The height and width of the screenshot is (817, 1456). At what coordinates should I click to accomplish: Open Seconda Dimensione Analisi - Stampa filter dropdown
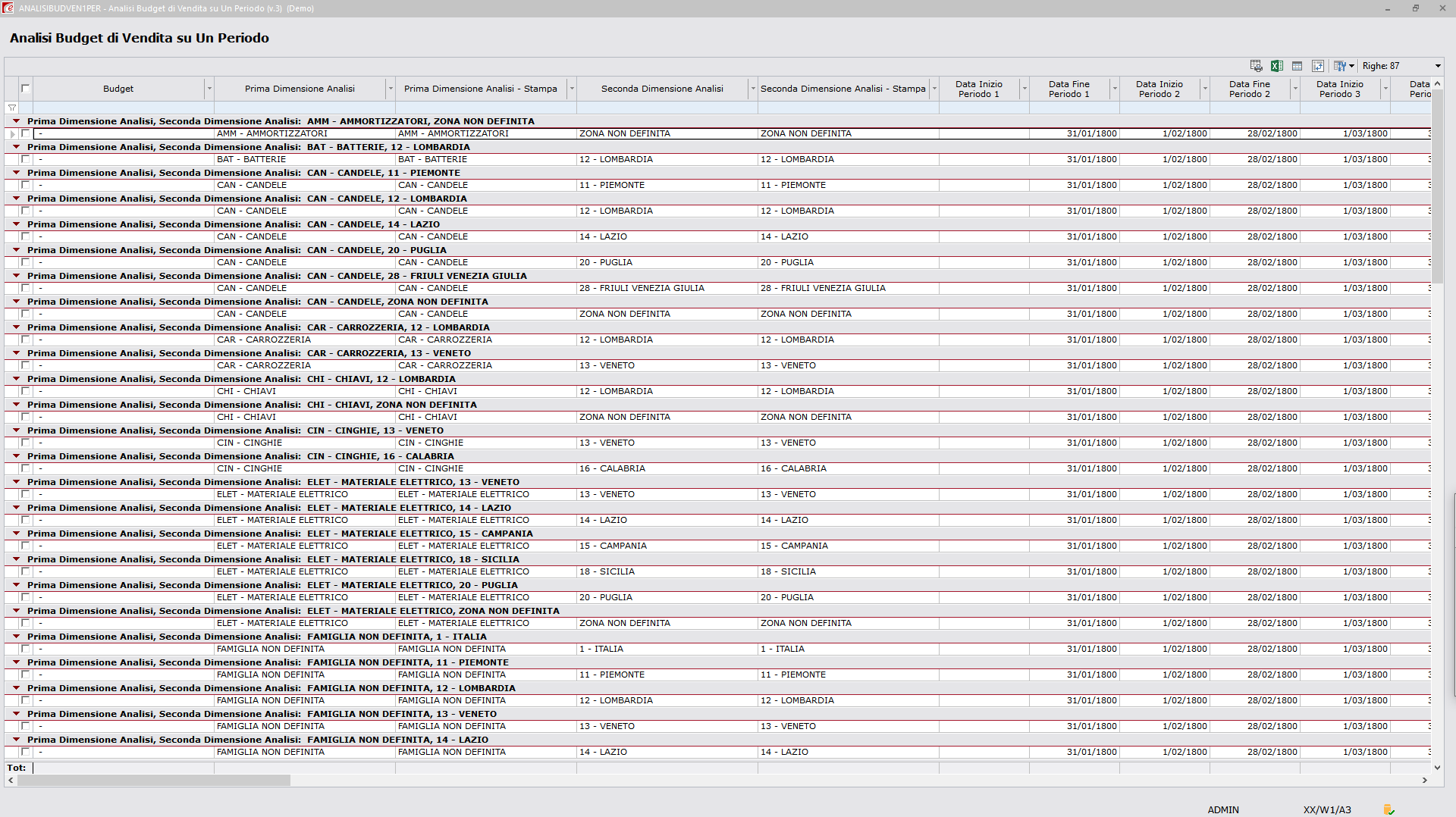pos(934,89)
